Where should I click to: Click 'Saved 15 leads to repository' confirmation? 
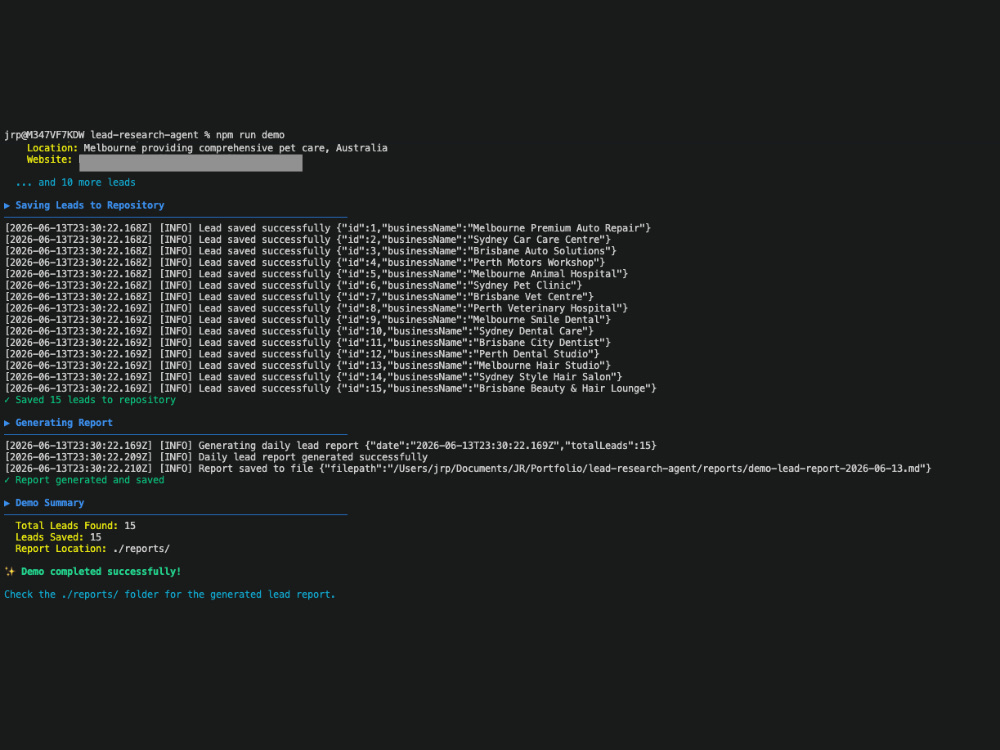[x=90, y=400]
